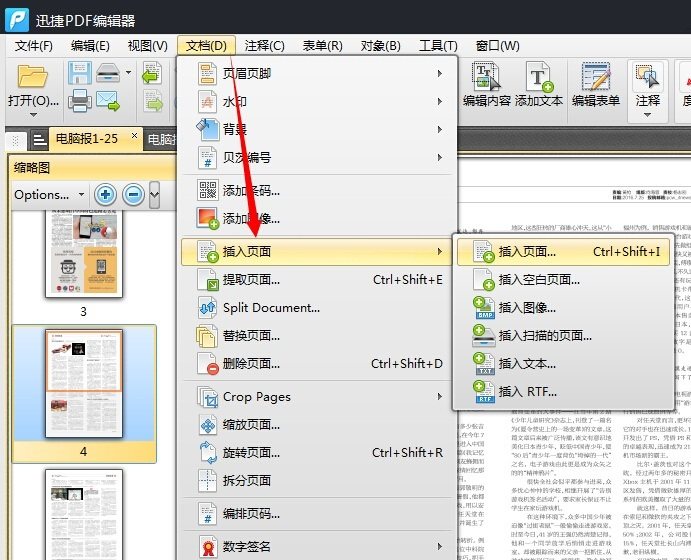Choose 提取页面... menu item
The width and height of the screenshot is (691, 560).
(x=317, y=280)
